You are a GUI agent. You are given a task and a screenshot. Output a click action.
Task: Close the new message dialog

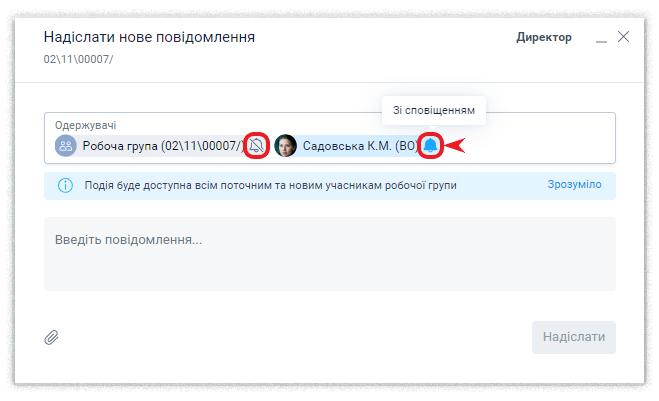[x=624, y=37]
